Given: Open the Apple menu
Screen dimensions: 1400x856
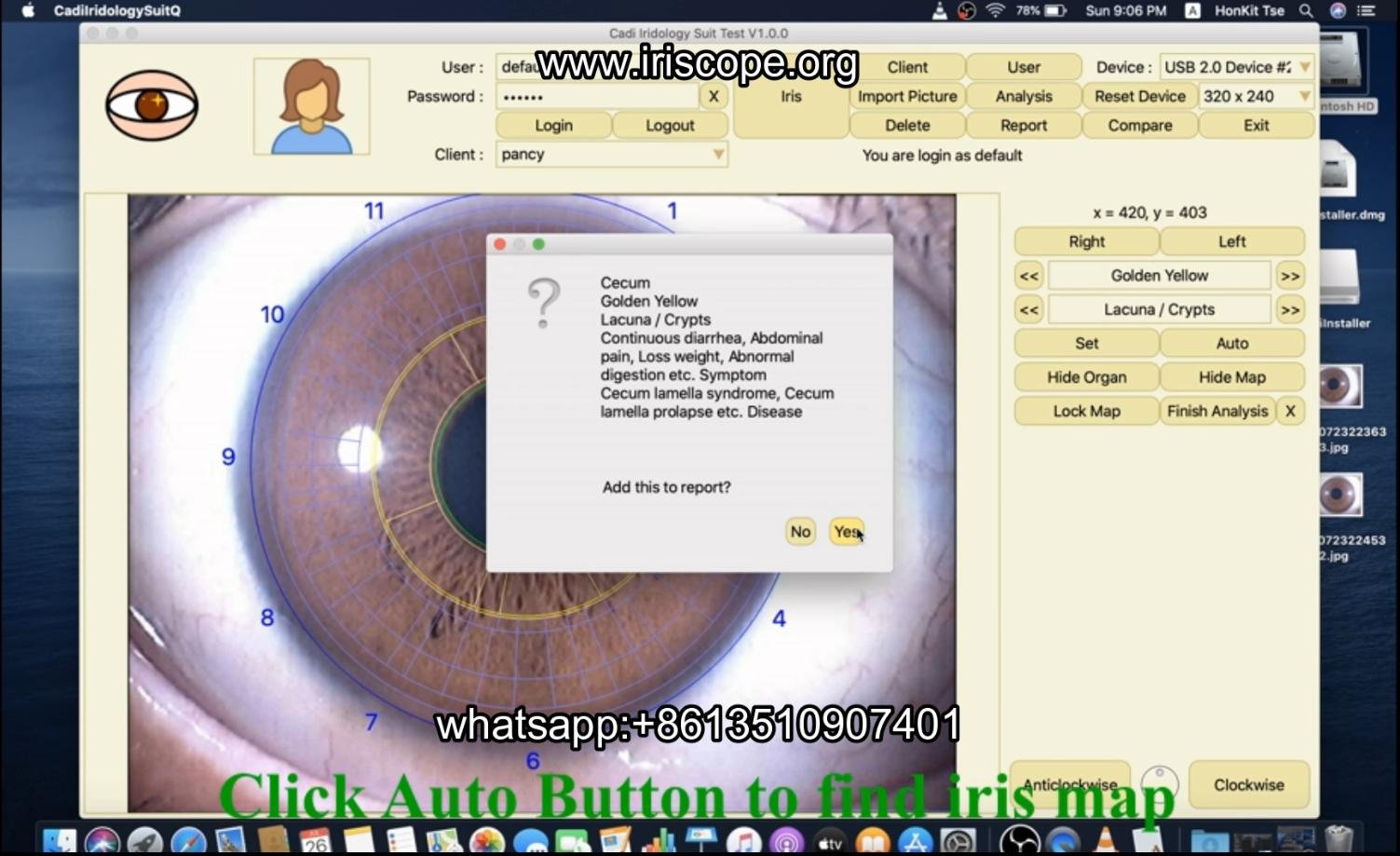Looking at the screenshot, I should point(28,11).
